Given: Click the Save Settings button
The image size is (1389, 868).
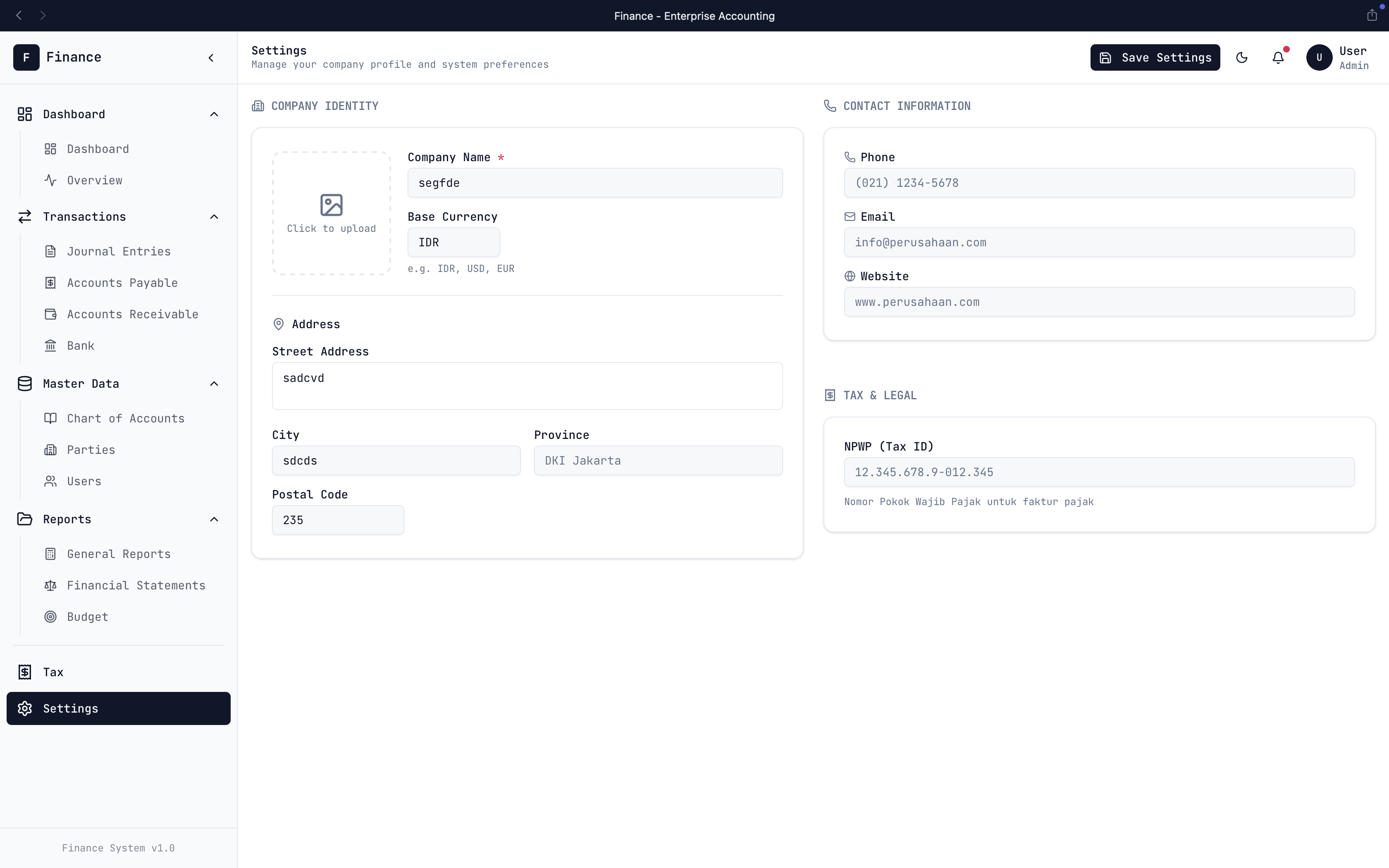Looking at the screenshot, I should point(1155,57).
